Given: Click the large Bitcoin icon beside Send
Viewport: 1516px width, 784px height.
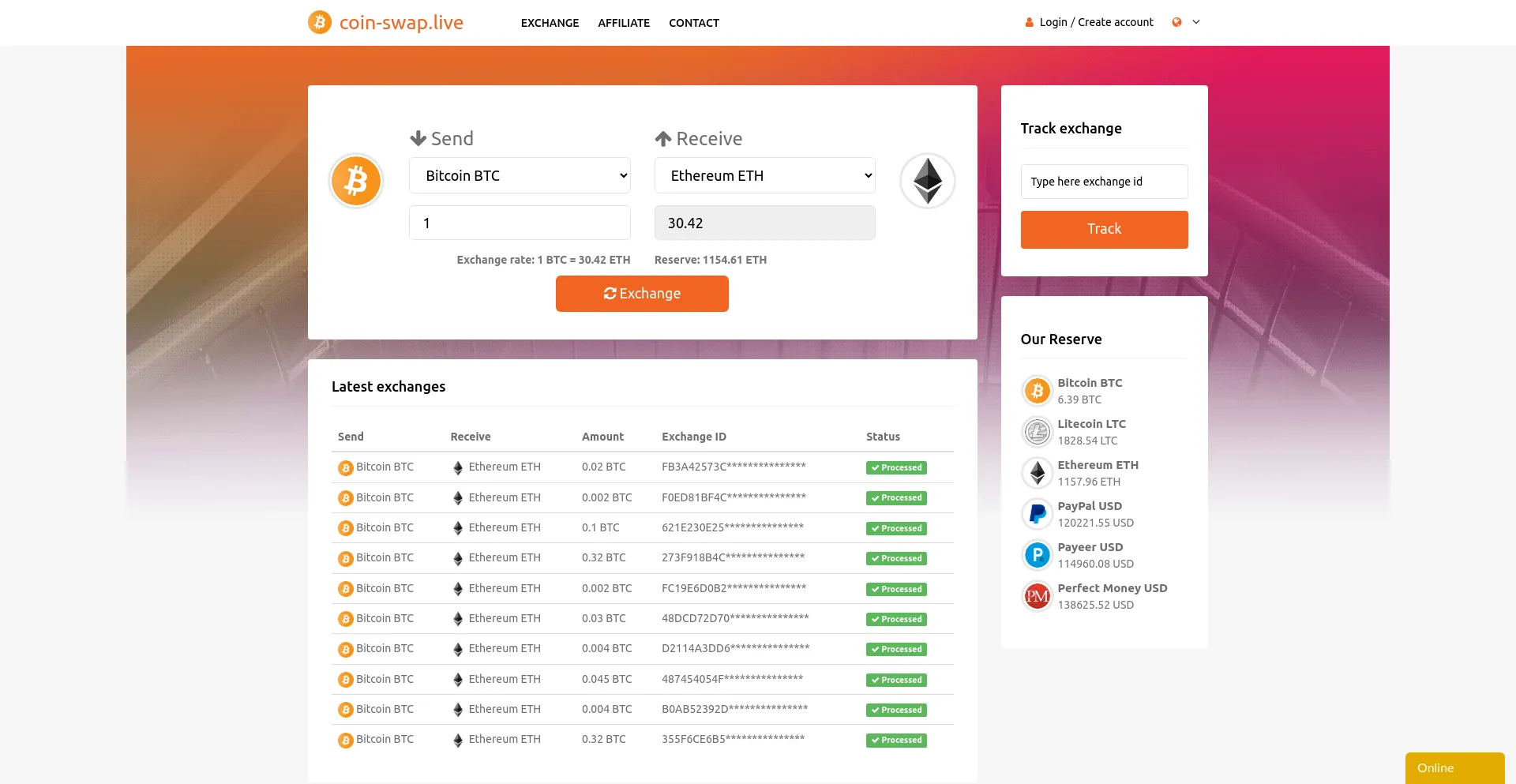Looking at the screenshot, I should point(356,181).
